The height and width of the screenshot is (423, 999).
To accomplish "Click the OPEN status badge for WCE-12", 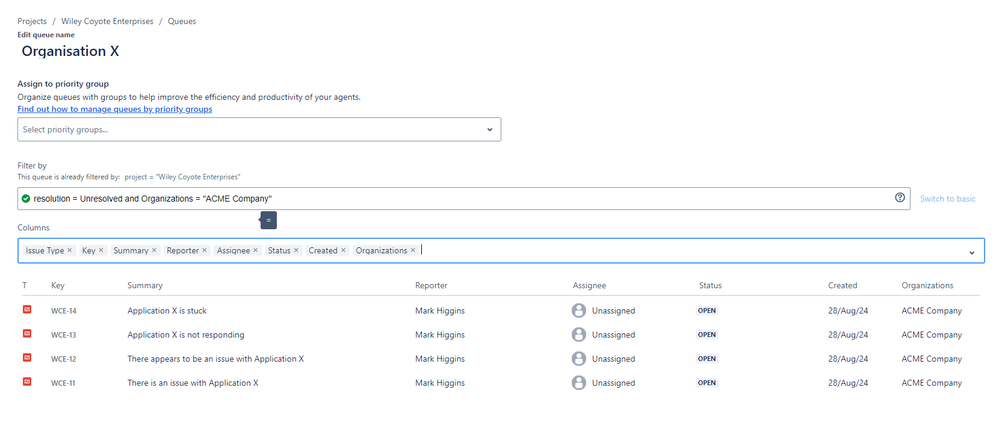I will (x=707, y=359).
